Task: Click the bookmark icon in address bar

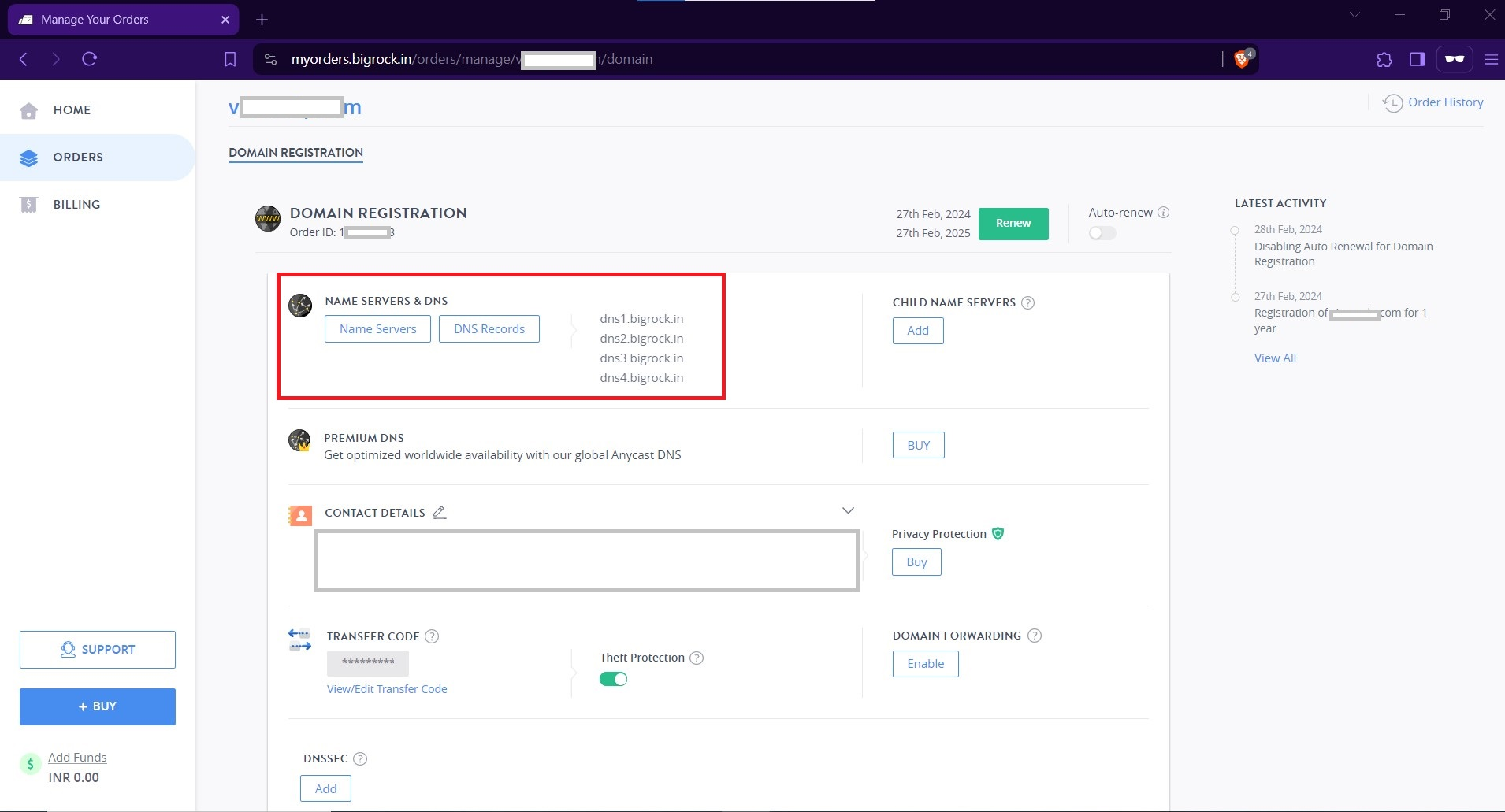Action: click(x=230, y=59)
